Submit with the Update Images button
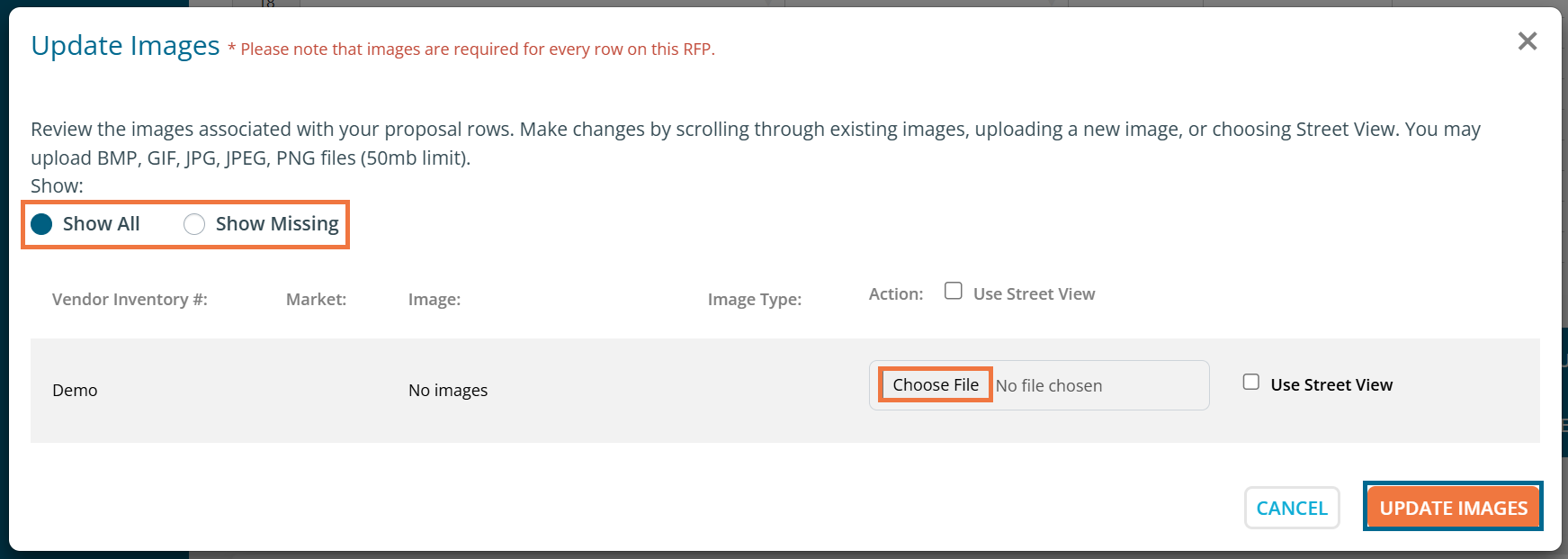Screen dimensions: 1568x559 pyautogui.click(x=1453, y=508)
